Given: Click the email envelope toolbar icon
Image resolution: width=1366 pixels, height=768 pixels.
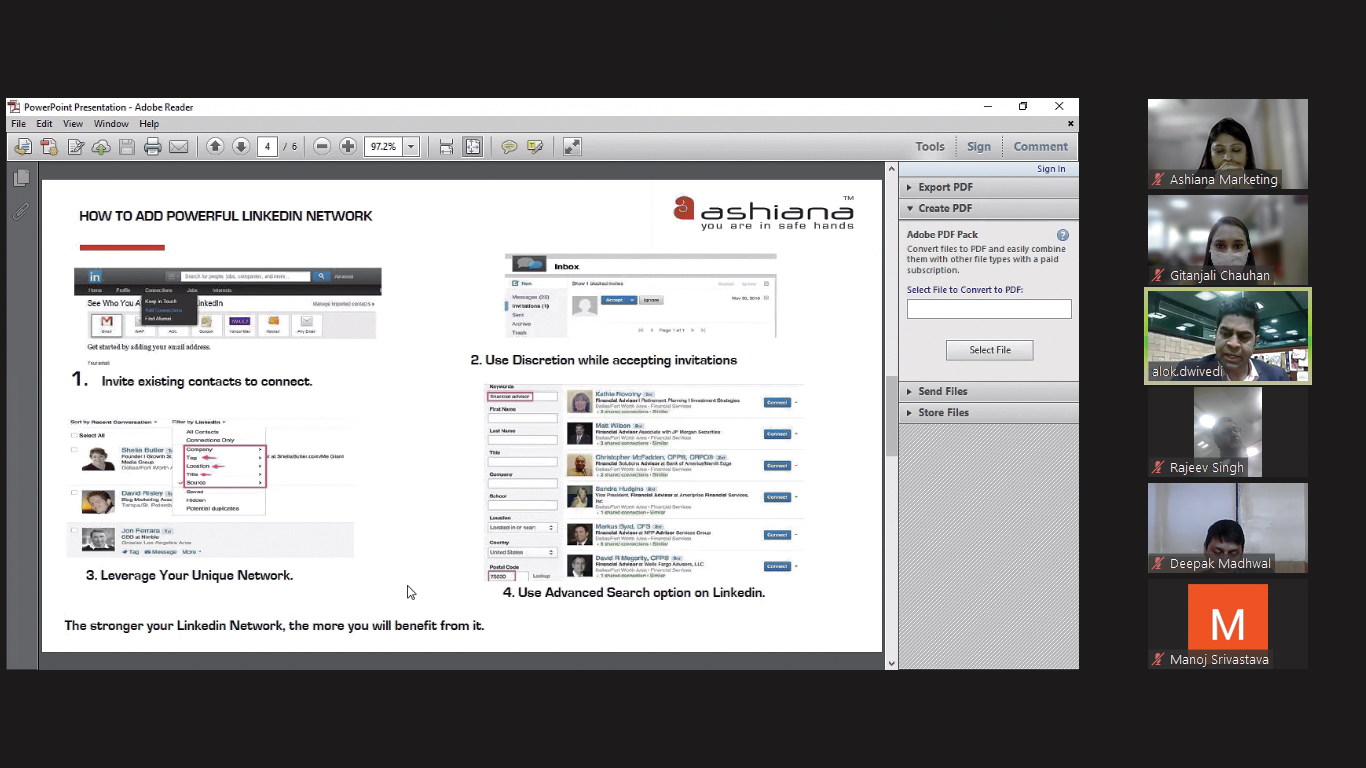Looking at the screenshot, I should [x=179, y=147].
